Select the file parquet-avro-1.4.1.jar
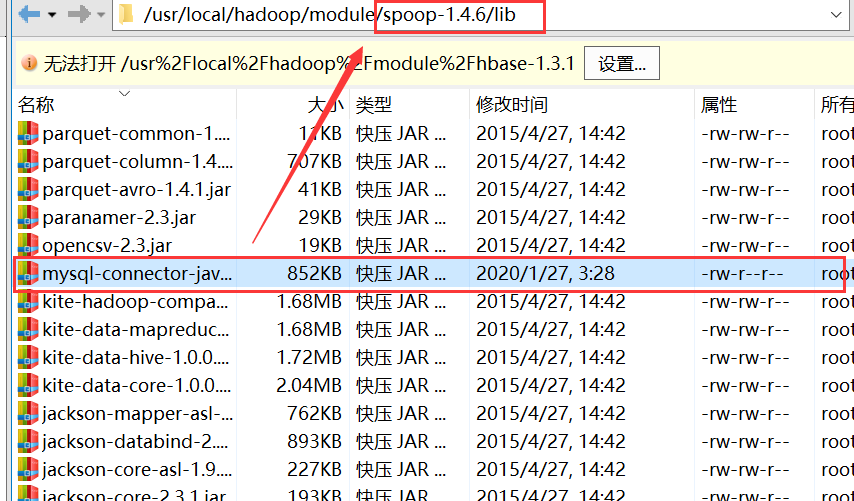The width and height of the screenshot is (854, 501). (137, 190)
